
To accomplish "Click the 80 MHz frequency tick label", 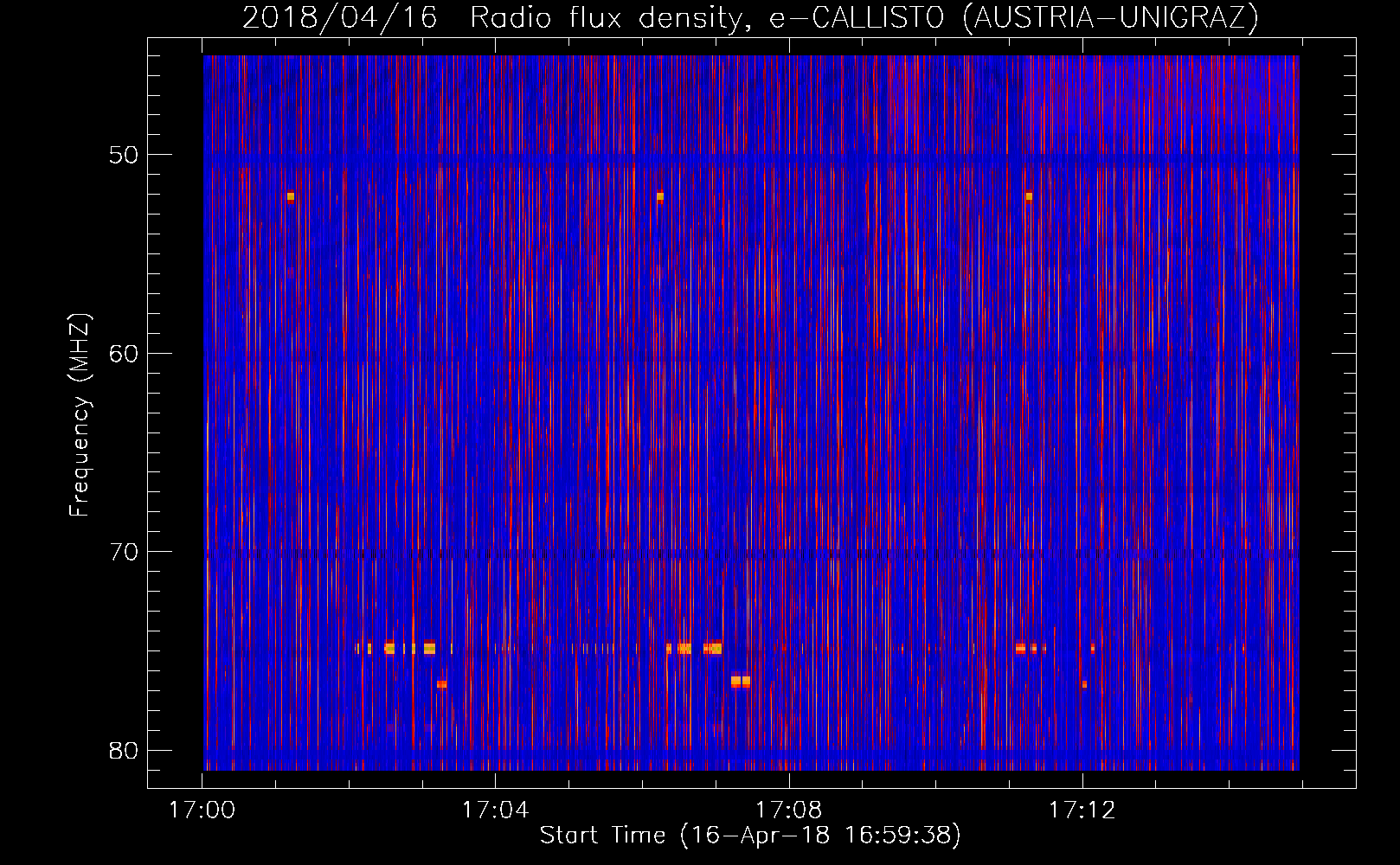I will (123, 750).
